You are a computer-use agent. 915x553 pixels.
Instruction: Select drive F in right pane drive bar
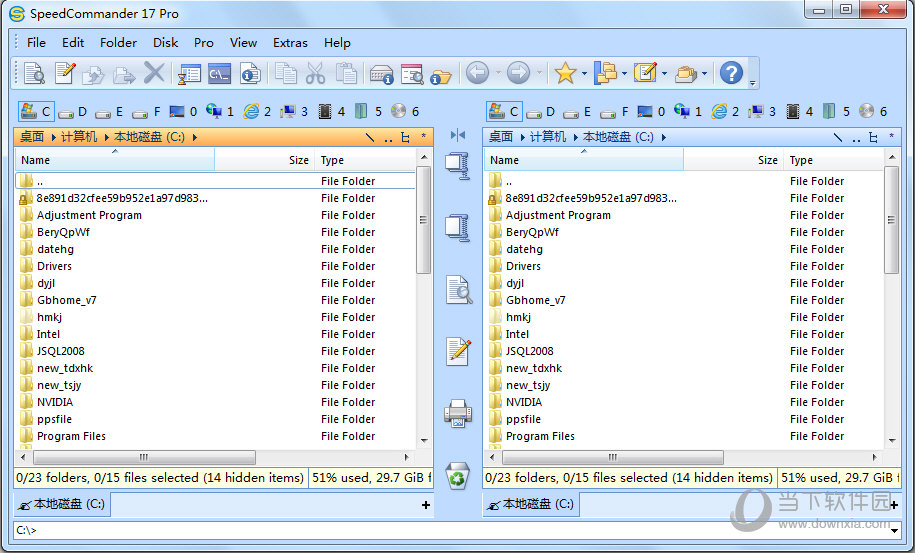tap(616, 111)
